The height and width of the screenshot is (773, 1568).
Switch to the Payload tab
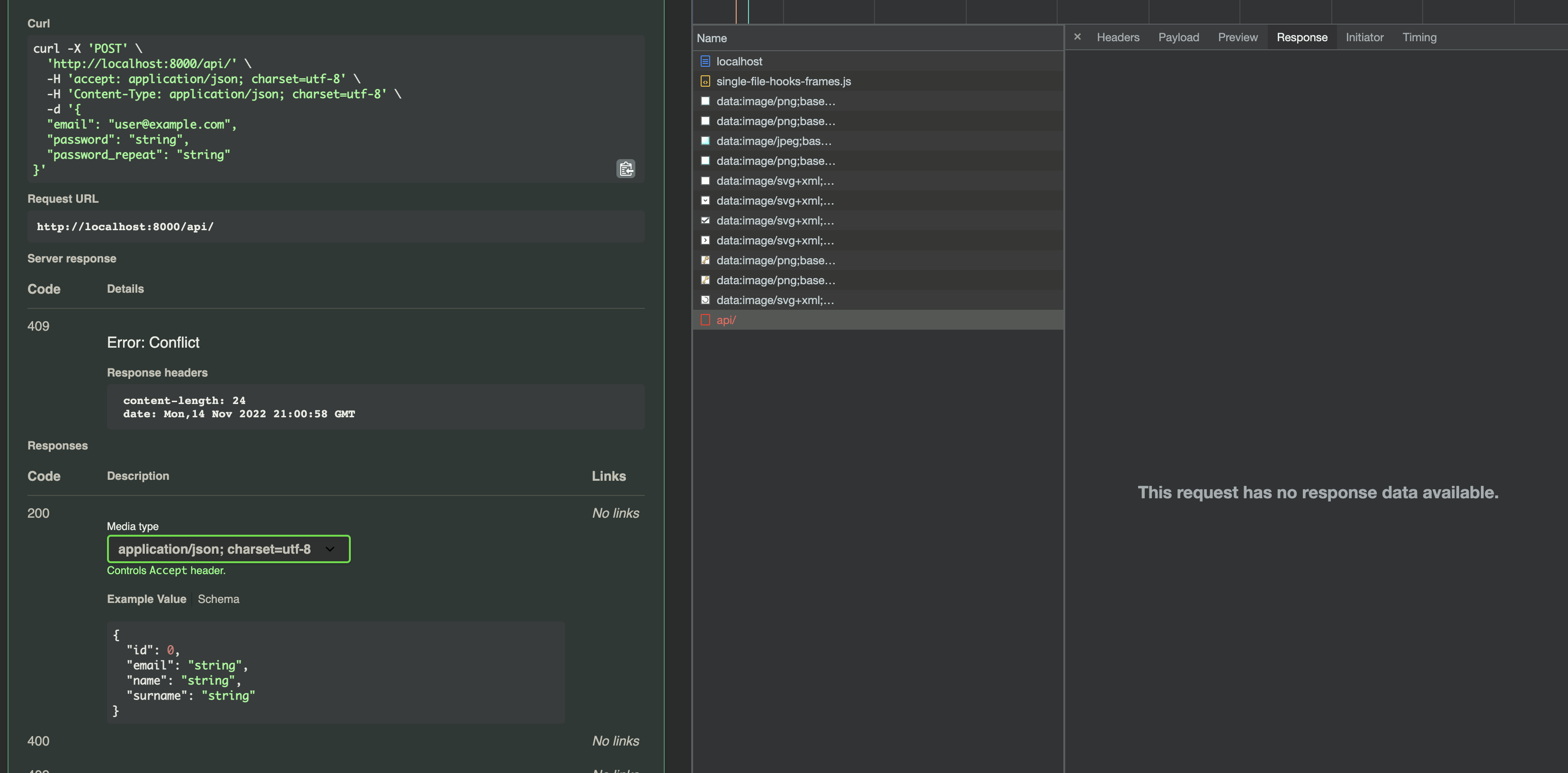(1178, 37)
